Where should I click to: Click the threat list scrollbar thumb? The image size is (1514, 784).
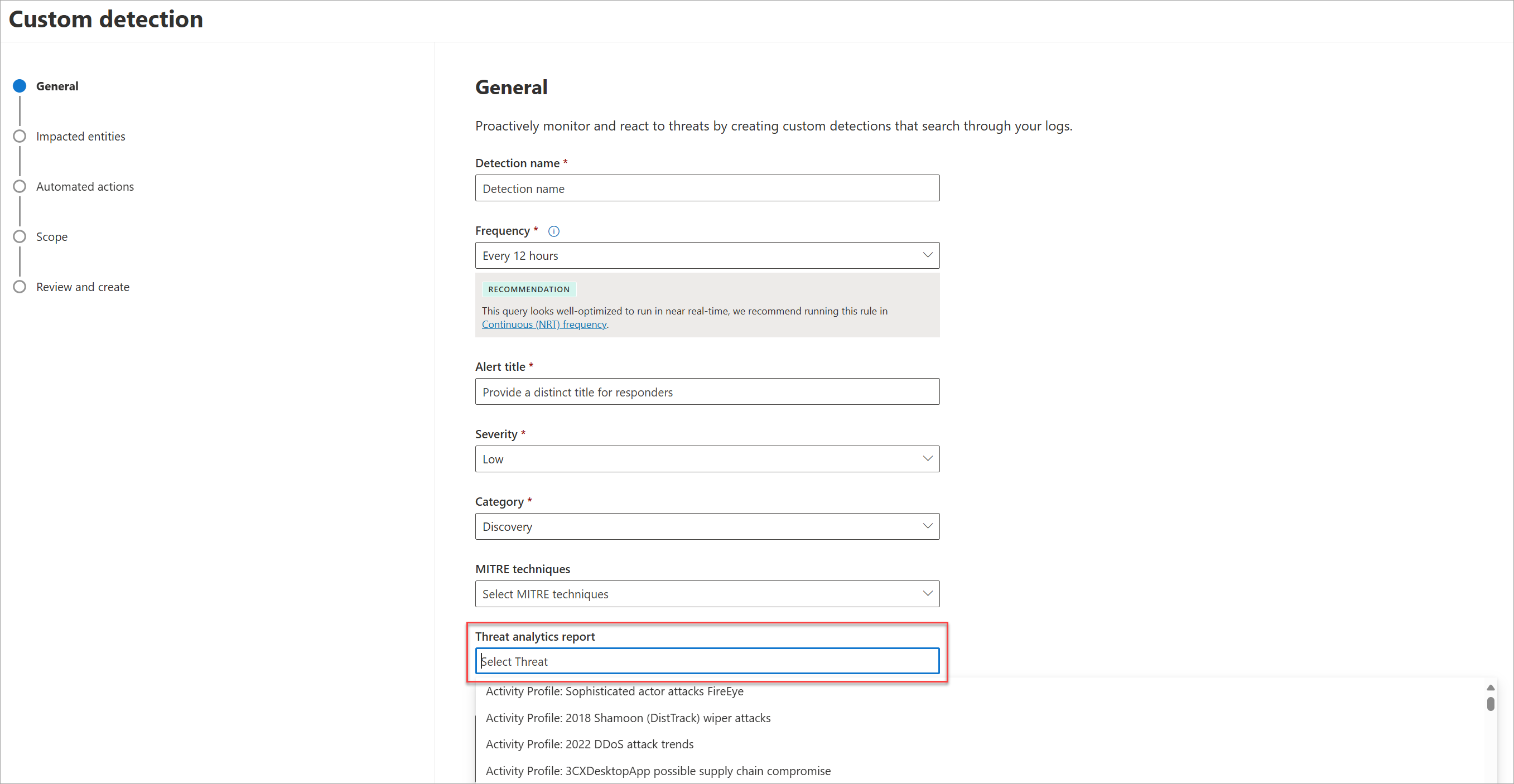pos(1491,704)
